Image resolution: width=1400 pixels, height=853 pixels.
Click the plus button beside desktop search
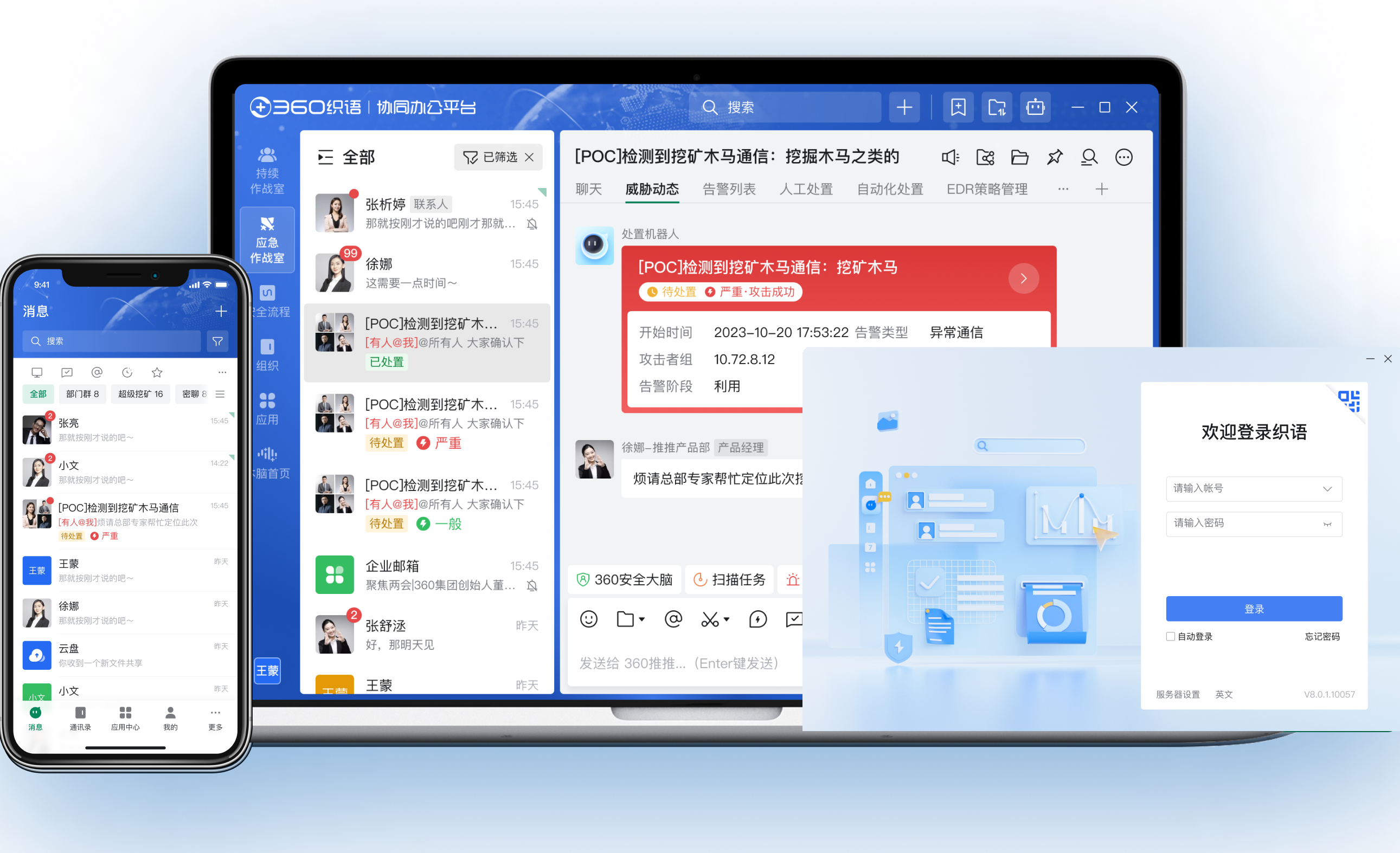(904, 107)
